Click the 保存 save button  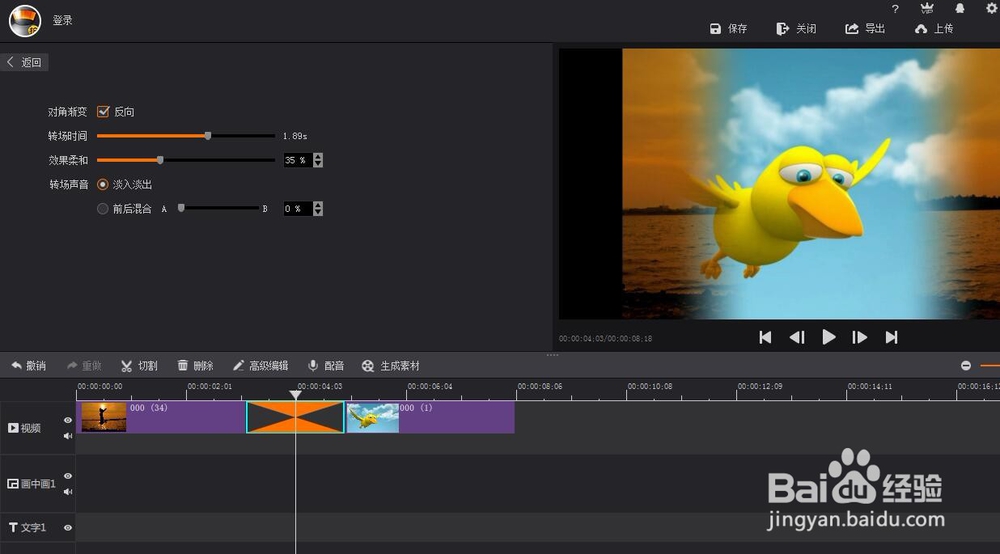pos(728,29)
